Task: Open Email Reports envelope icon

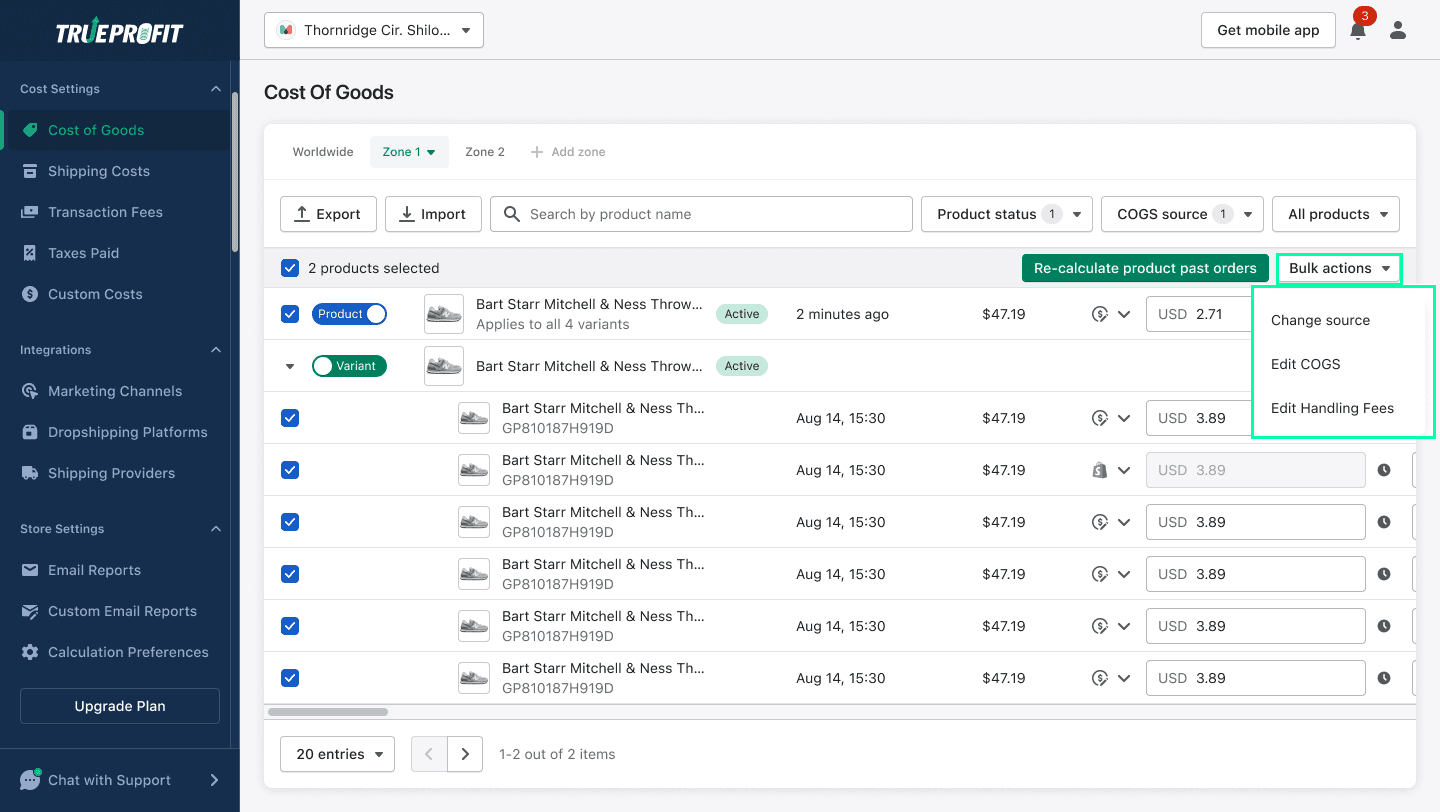Action: pyautogui.click(x=30, y=570)
